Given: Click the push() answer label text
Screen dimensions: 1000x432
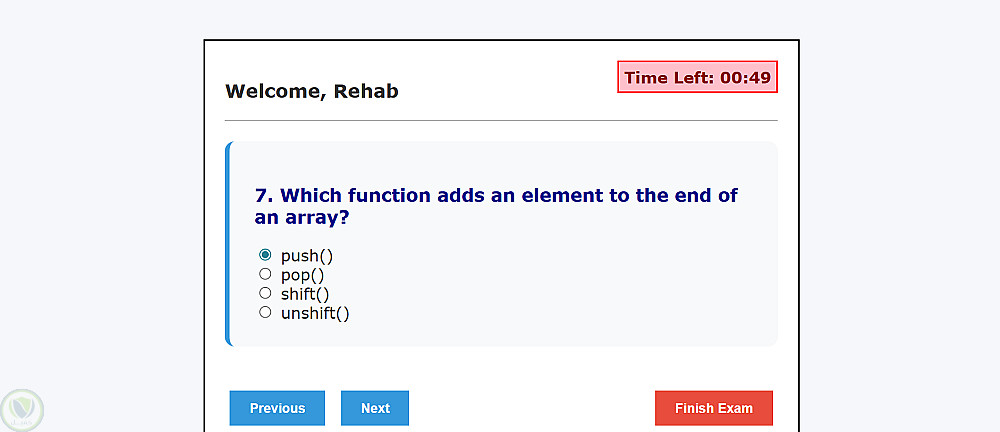Looking at the screenshot, I should tap(306, 256).
